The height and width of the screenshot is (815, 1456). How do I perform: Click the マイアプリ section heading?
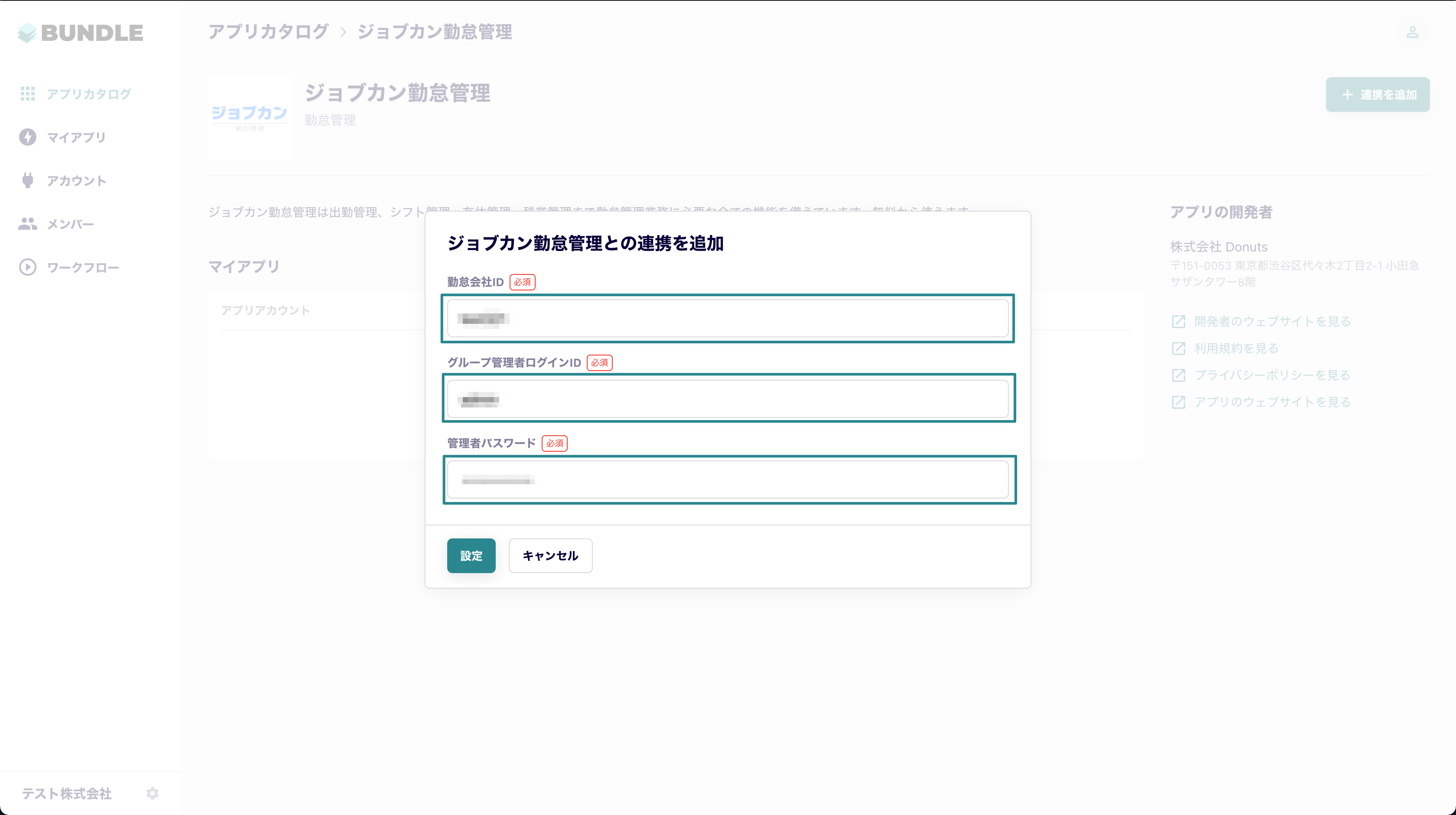244,266
